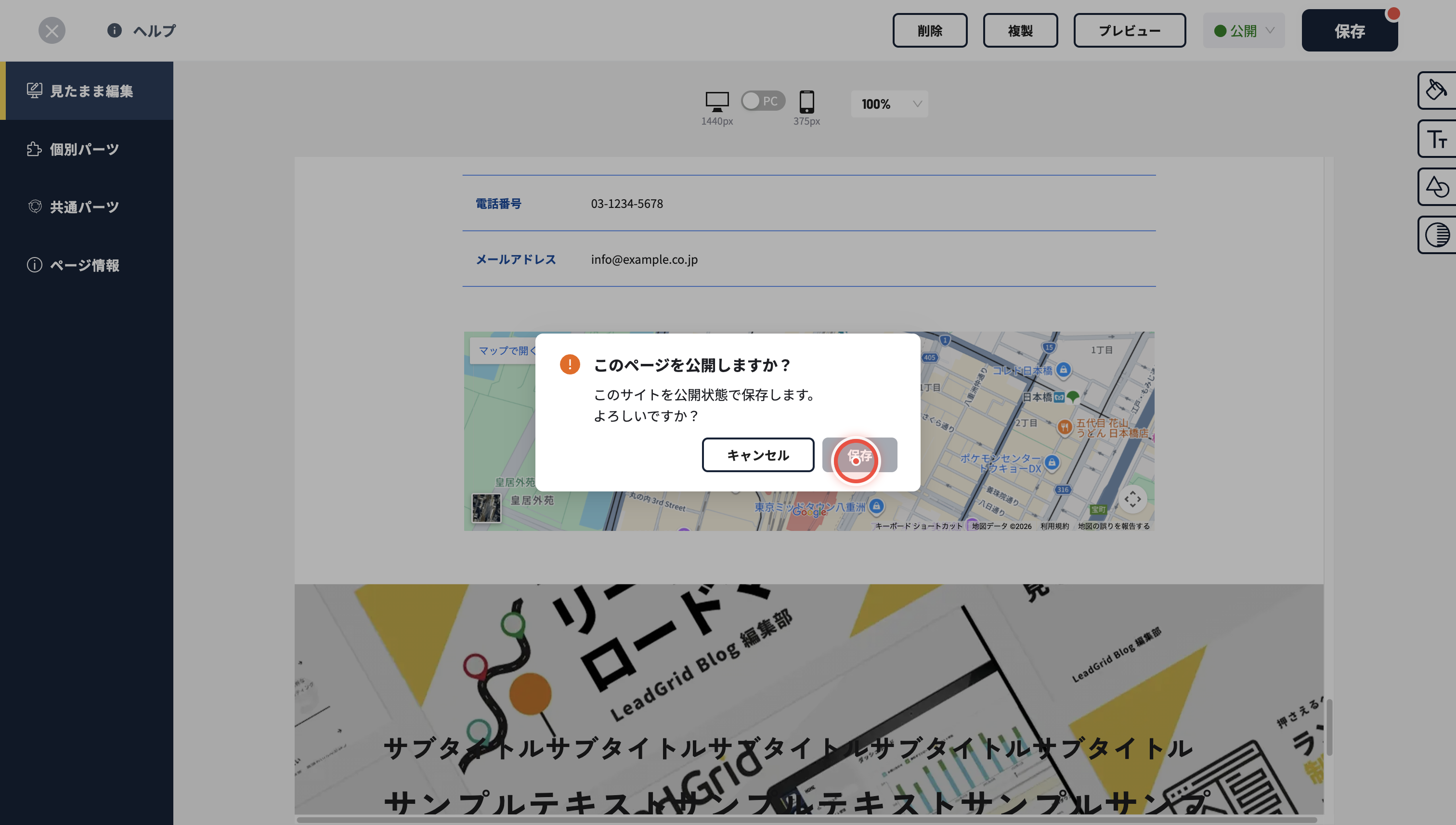Click the top-bar 保存 button

pos(1350,31)
